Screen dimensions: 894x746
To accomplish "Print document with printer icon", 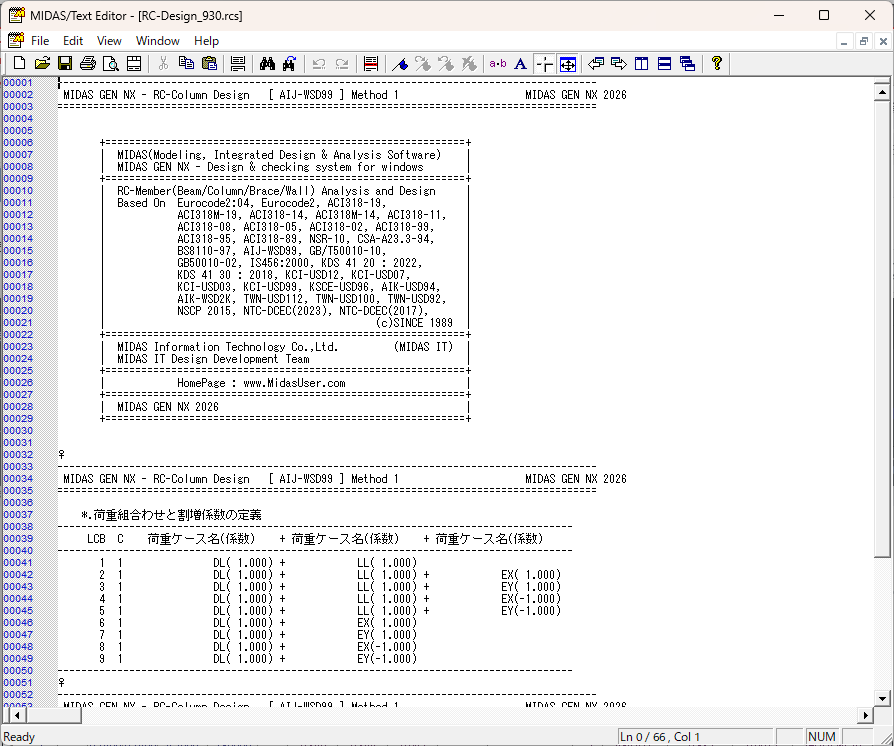I will tap(88, 63).
